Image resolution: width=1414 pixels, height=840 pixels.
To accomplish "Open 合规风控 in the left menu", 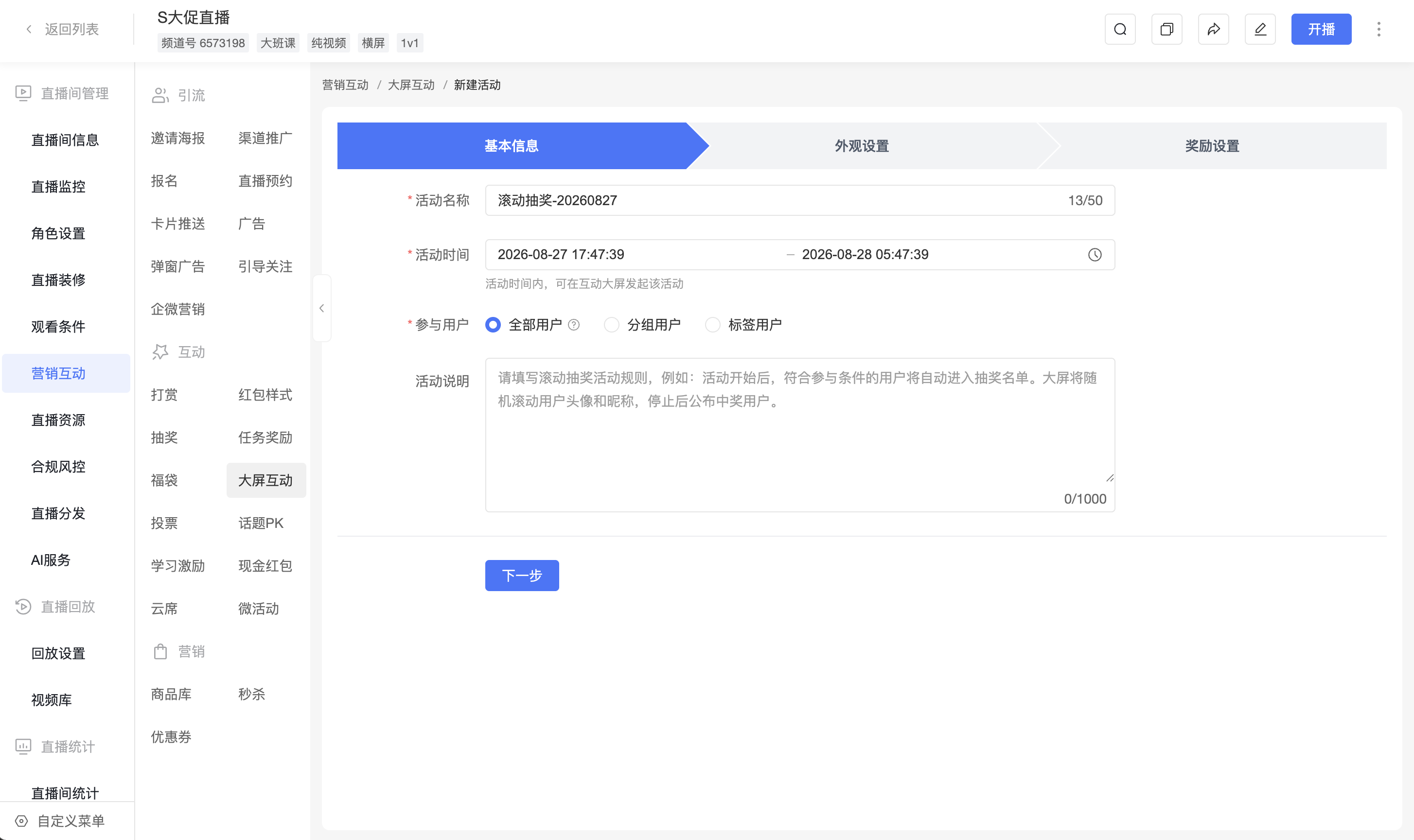I will pos(58,466).
